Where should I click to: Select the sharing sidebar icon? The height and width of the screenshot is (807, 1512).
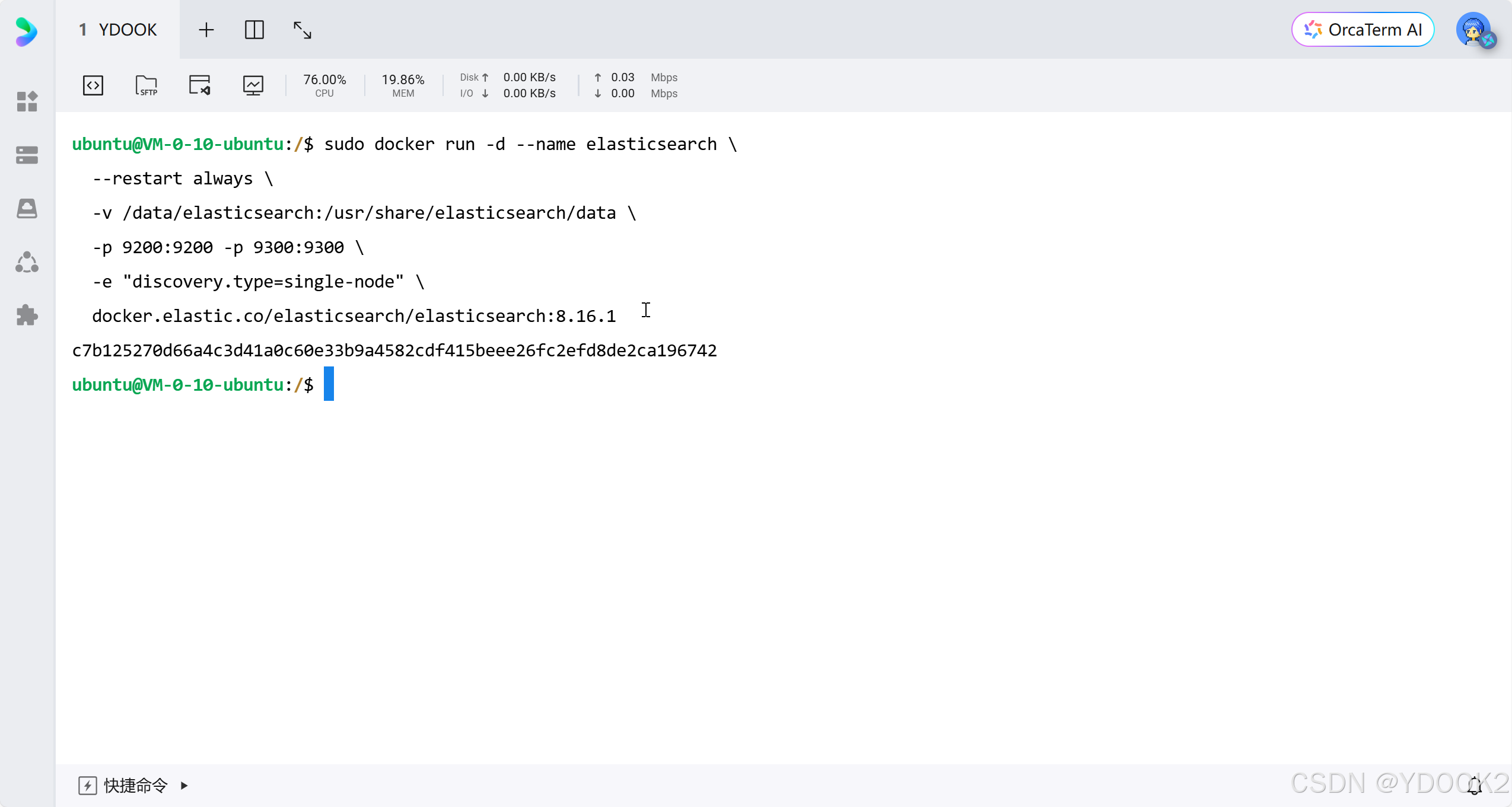click(x=27, y=261)
